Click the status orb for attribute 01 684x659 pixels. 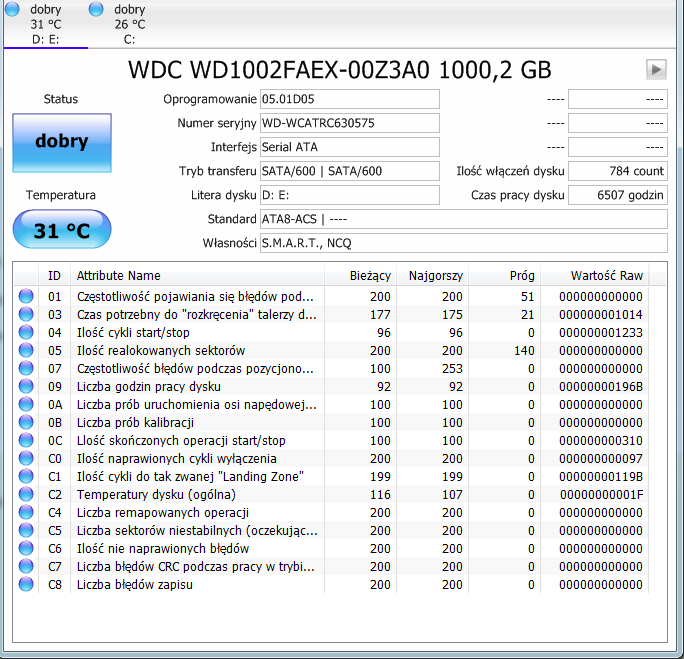pyautogui.click(x=26, y=296)
